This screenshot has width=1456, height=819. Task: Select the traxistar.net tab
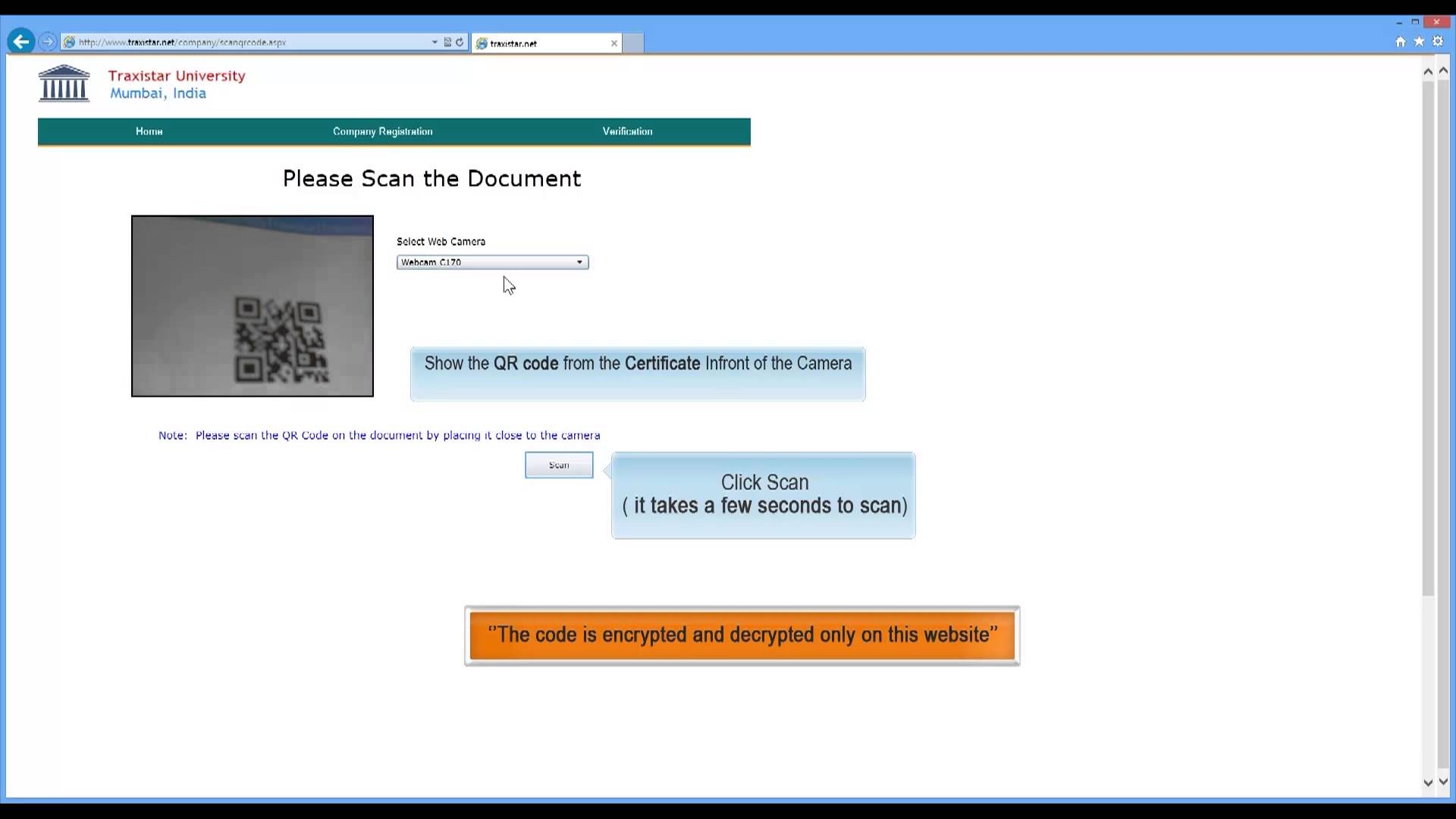(546, 43)
